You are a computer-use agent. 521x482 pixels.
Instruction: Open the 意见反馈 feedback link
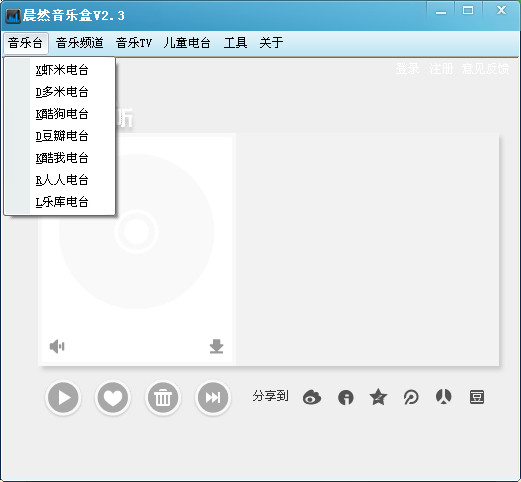[486, 69]
